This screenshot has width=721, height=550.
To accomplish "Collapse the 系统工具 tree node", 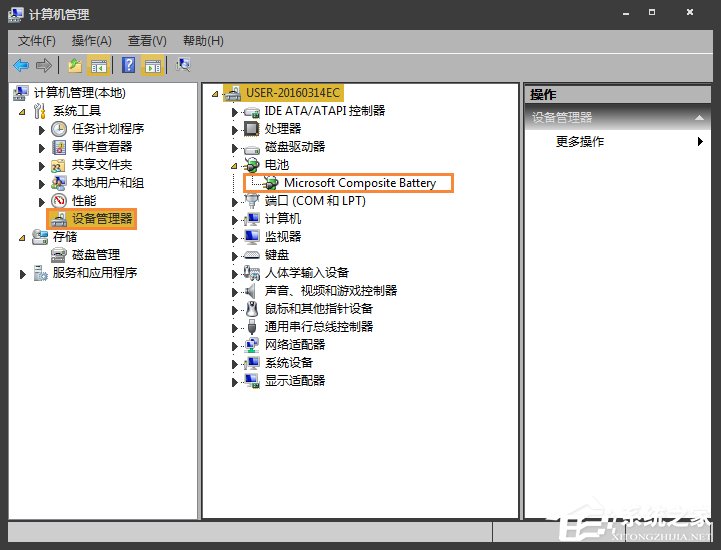I will [22, 112].
